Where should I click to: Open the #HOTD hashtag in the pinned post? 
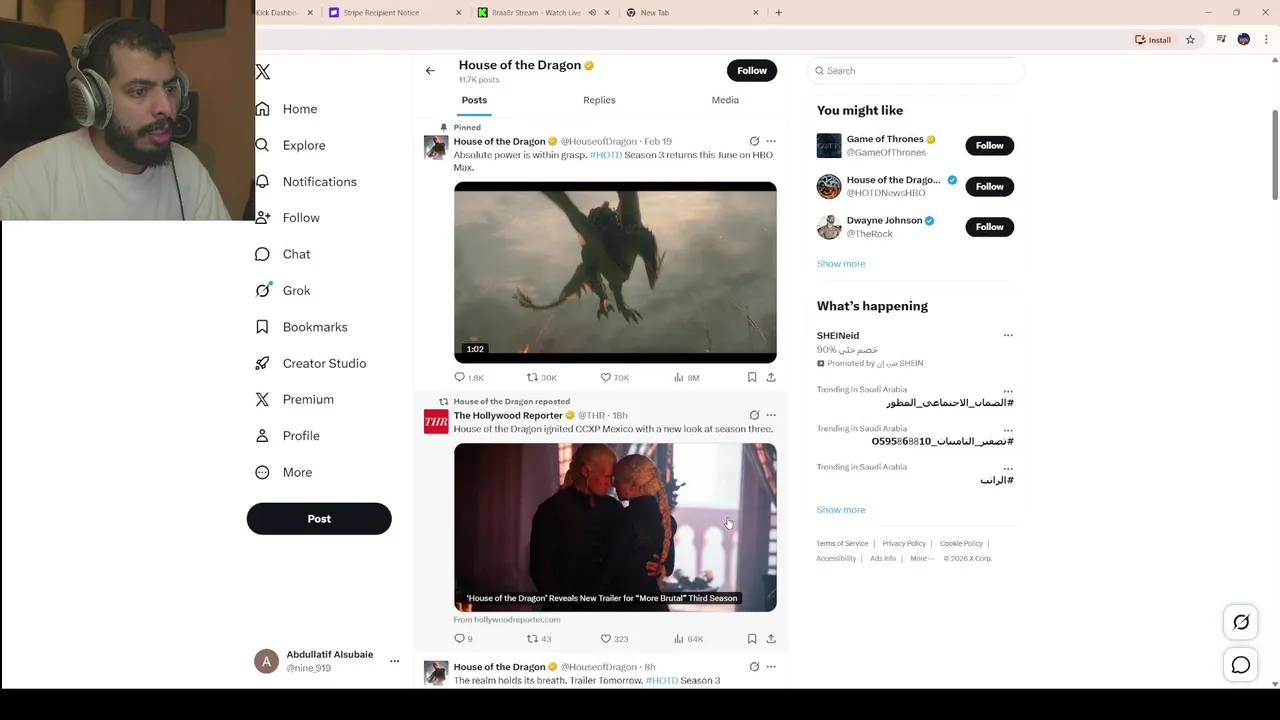[x=606, y=155]
